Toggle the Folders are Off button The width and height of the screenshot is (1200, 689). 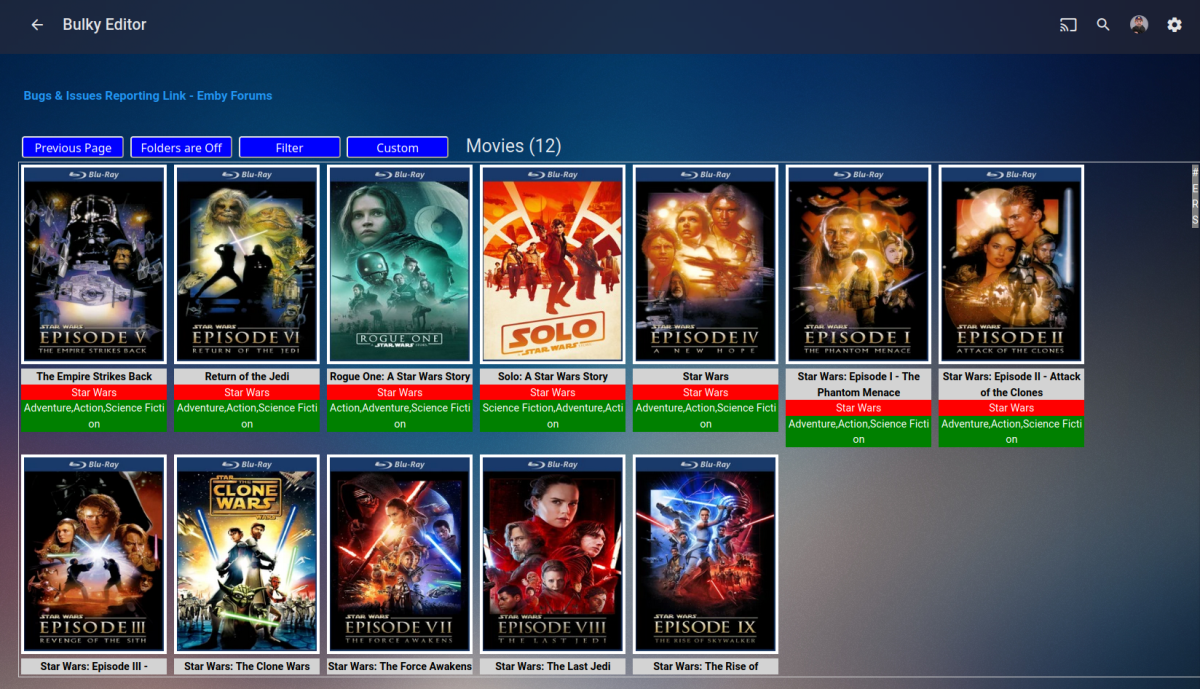[x=181, y=147]
